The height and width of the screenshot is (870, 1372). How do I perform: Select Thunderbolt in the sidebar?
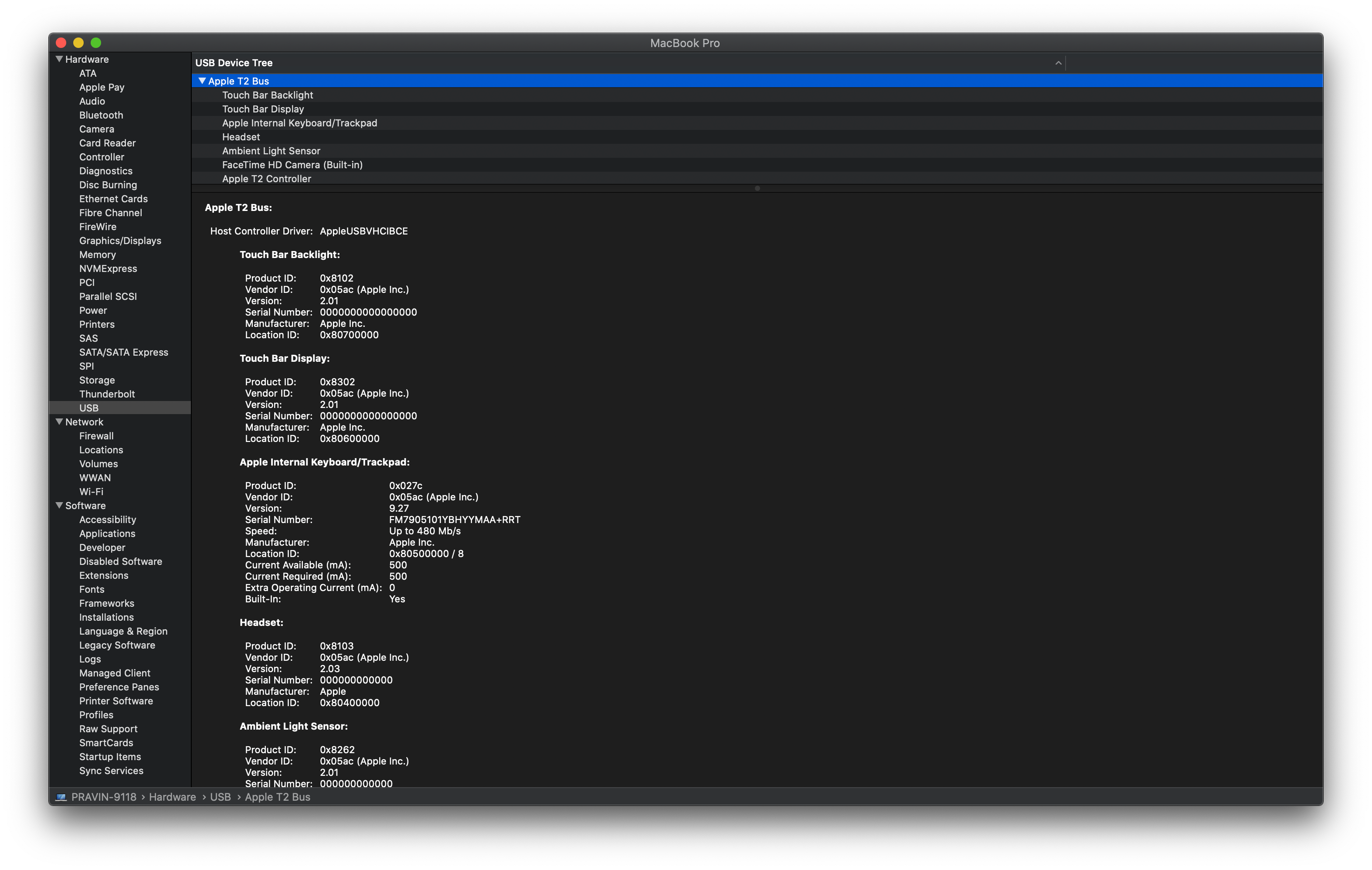coord(107,394)
